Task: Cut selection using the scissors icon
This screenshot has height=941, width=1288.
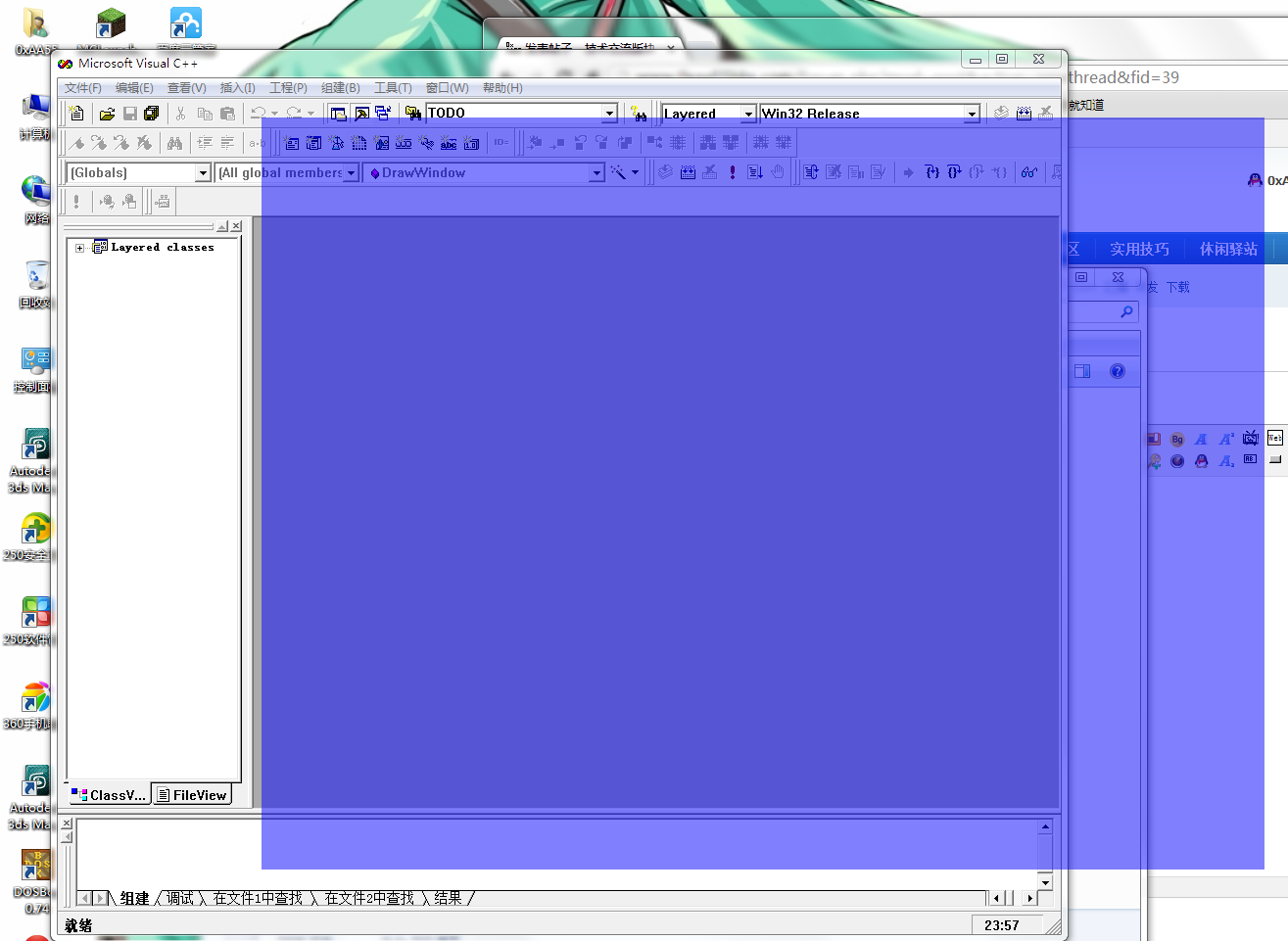Action: tap(180, 113)
